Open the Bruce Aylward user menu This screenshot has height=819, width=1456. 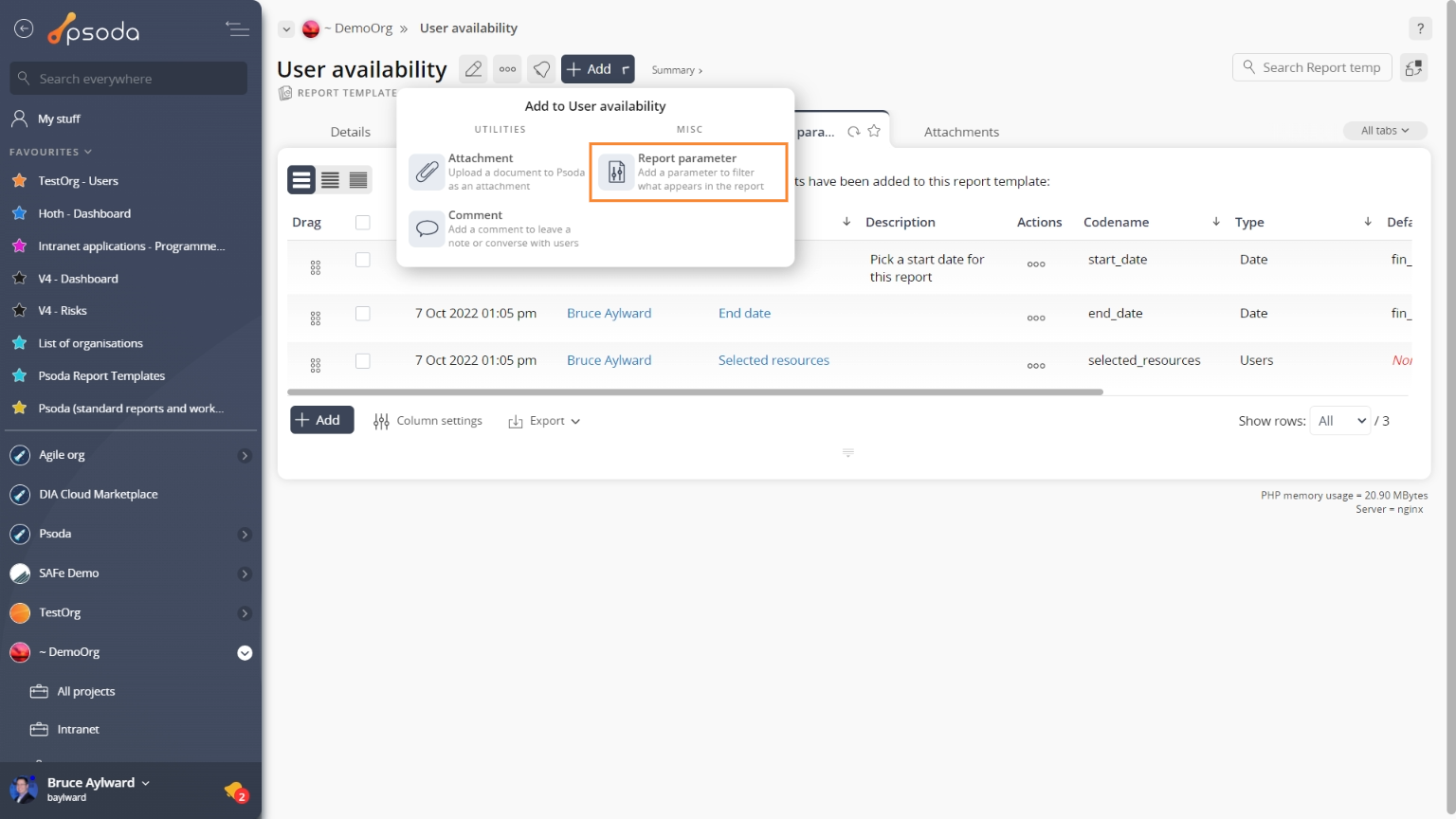click(x=99, y=783)
